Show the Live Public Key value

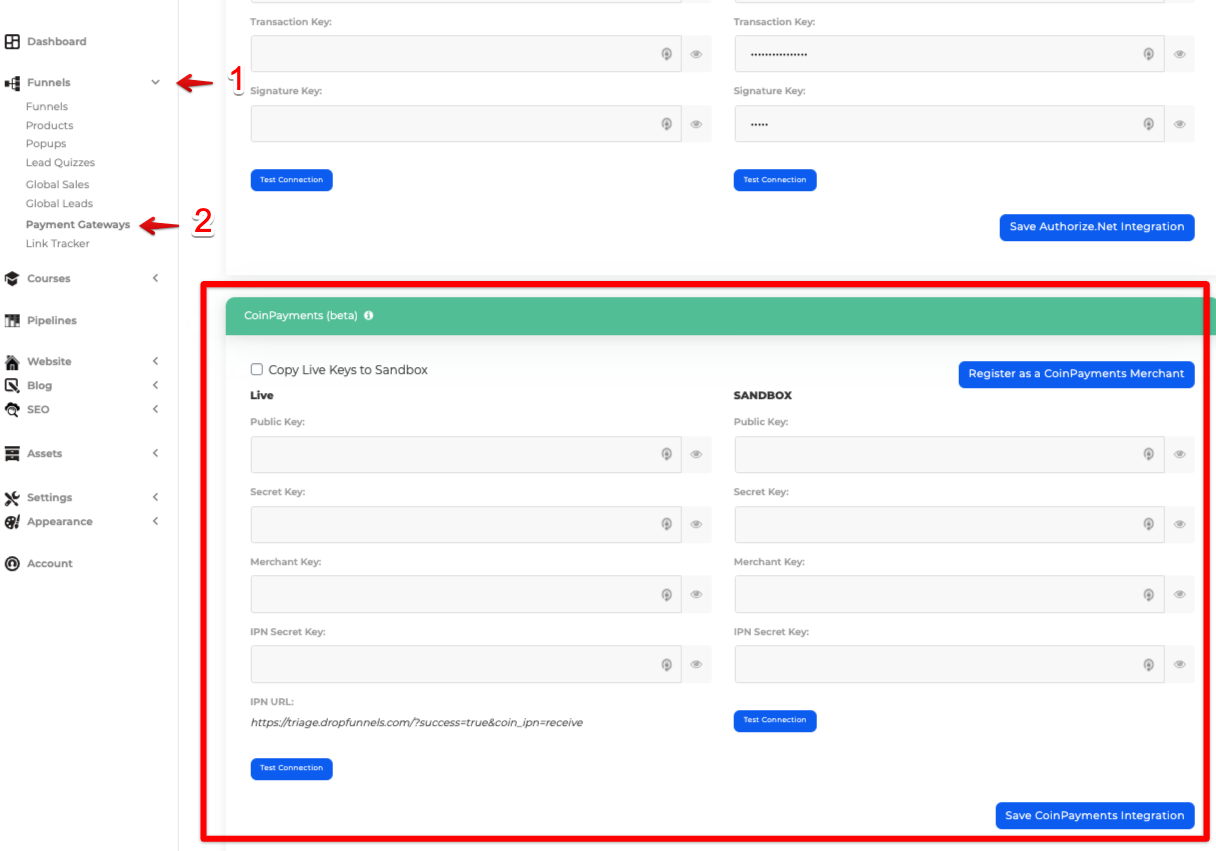point(696,454)
